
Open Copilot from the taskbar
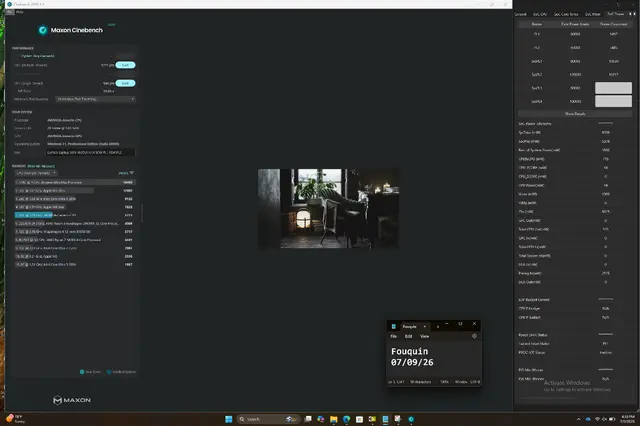coord(321,419)
